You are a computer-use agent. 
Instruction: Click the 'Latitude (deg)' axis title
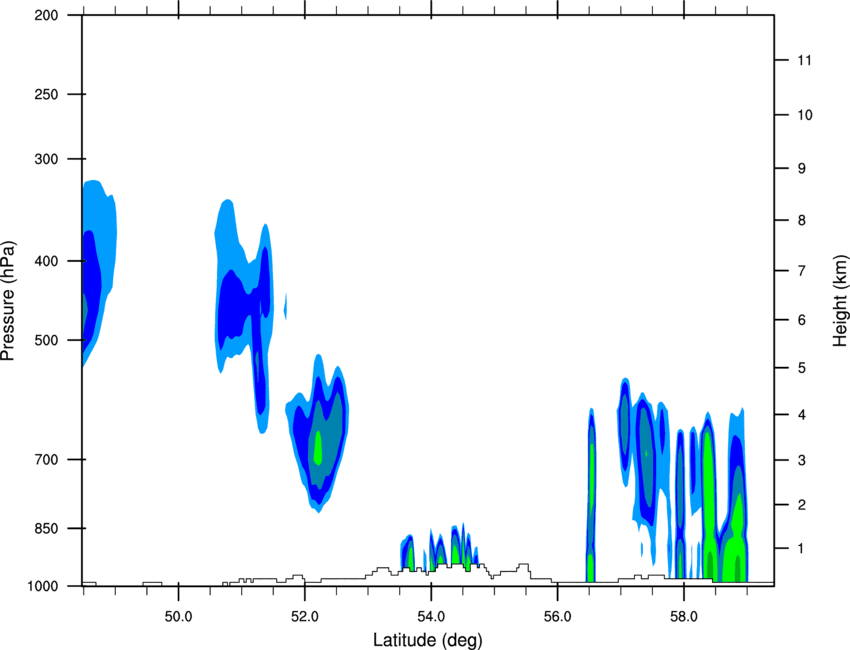[x=427, y=640]
